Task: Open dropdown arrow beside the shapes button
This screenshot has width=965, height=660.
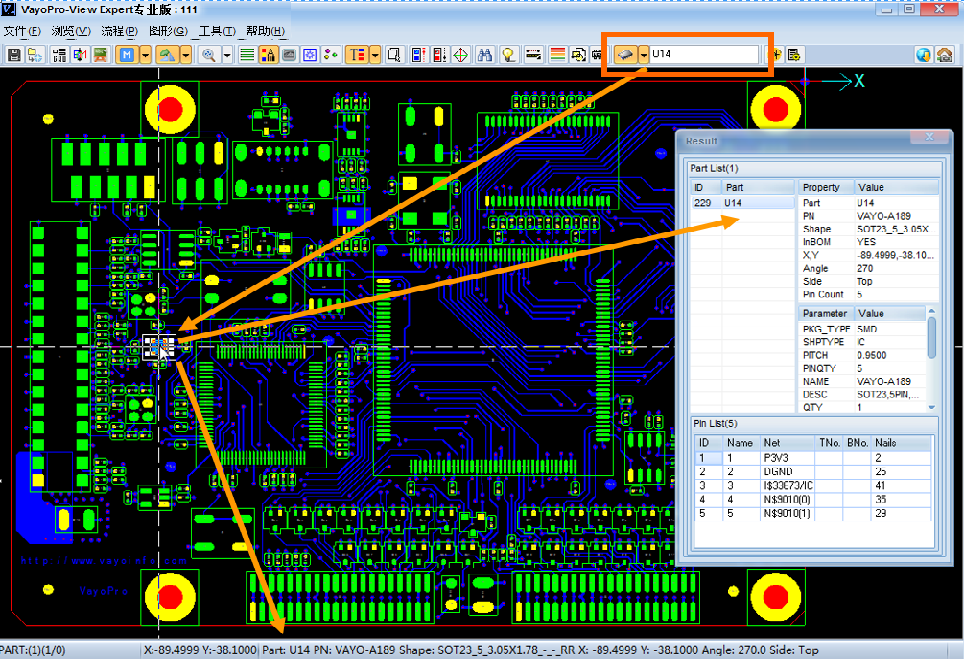Action: point(185,55)
